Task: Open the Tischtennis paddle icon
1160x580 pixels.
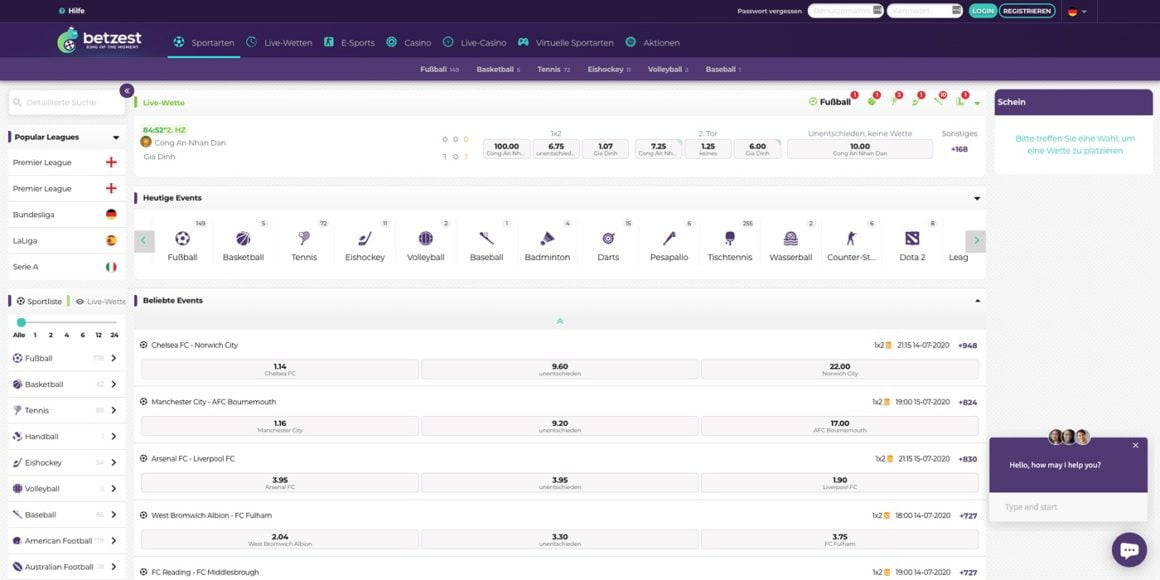Action: pyautogui.click(x=729, y=238)
